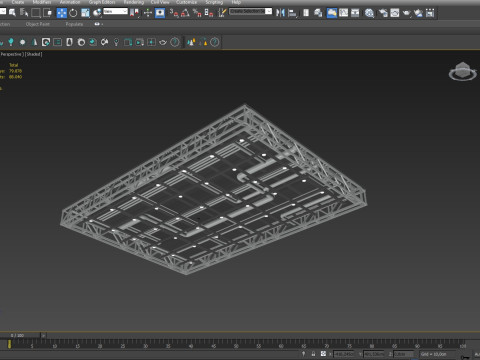Select the Select and Move tool
Screen dimensions: 480x360
(62, 13)
